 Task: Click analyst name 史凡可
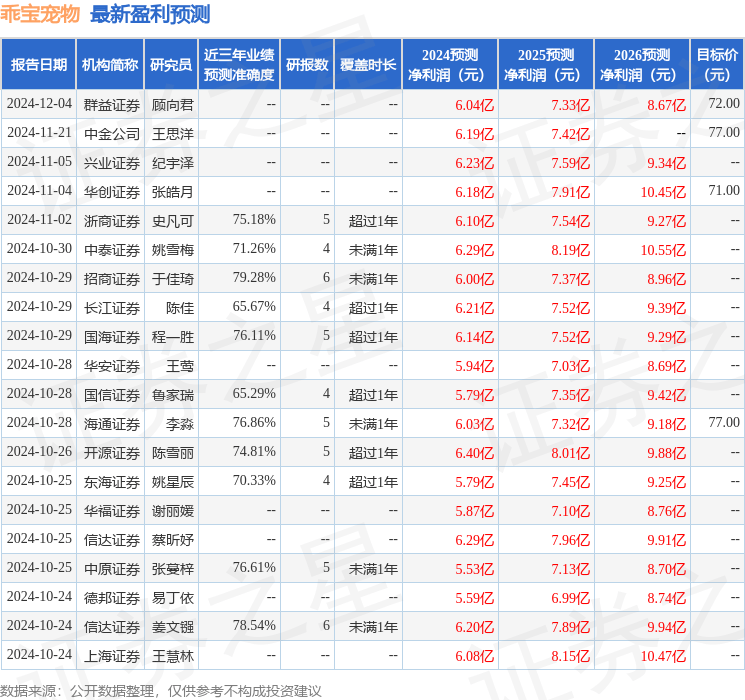click(x=173, y=221)
